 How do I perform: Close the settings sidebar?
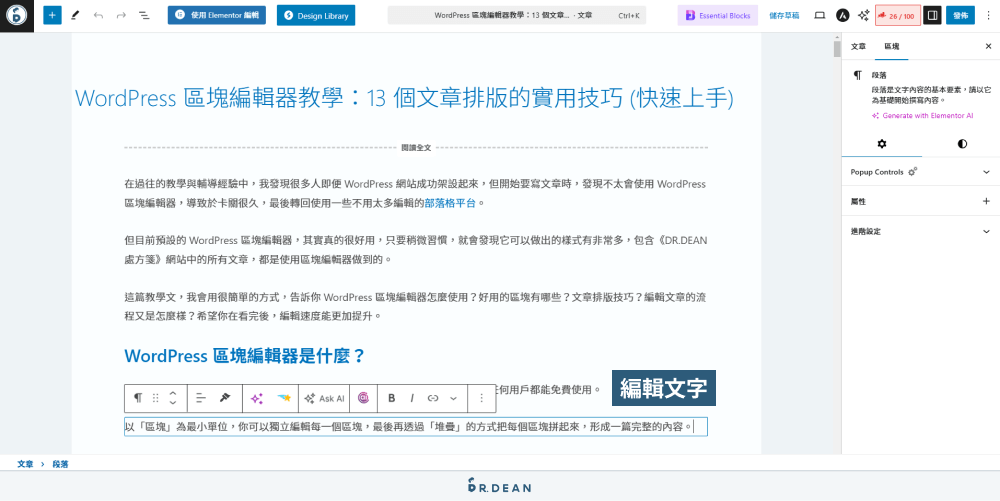pyautogui.click(x=988, y=47)
